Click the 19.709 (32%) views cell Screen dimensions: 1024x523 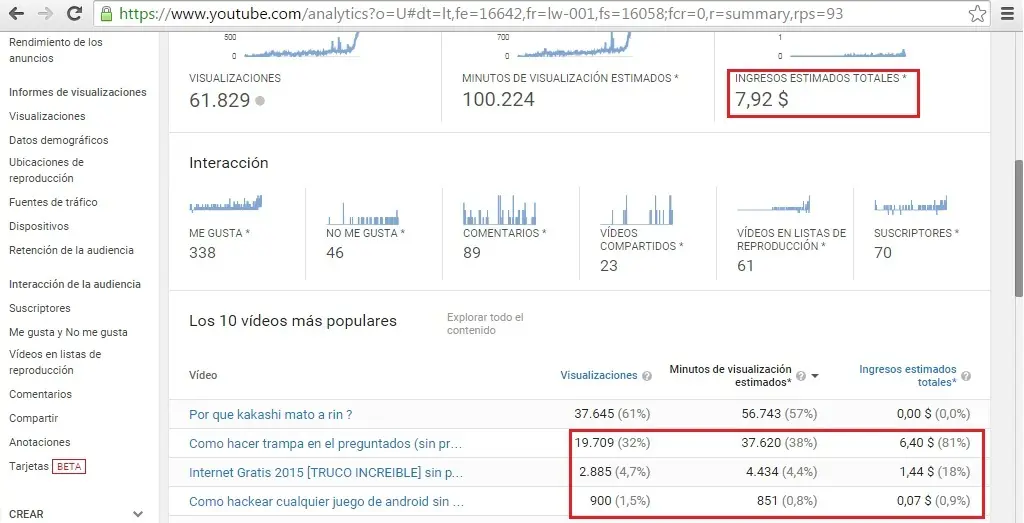click(x=612, y=444)
